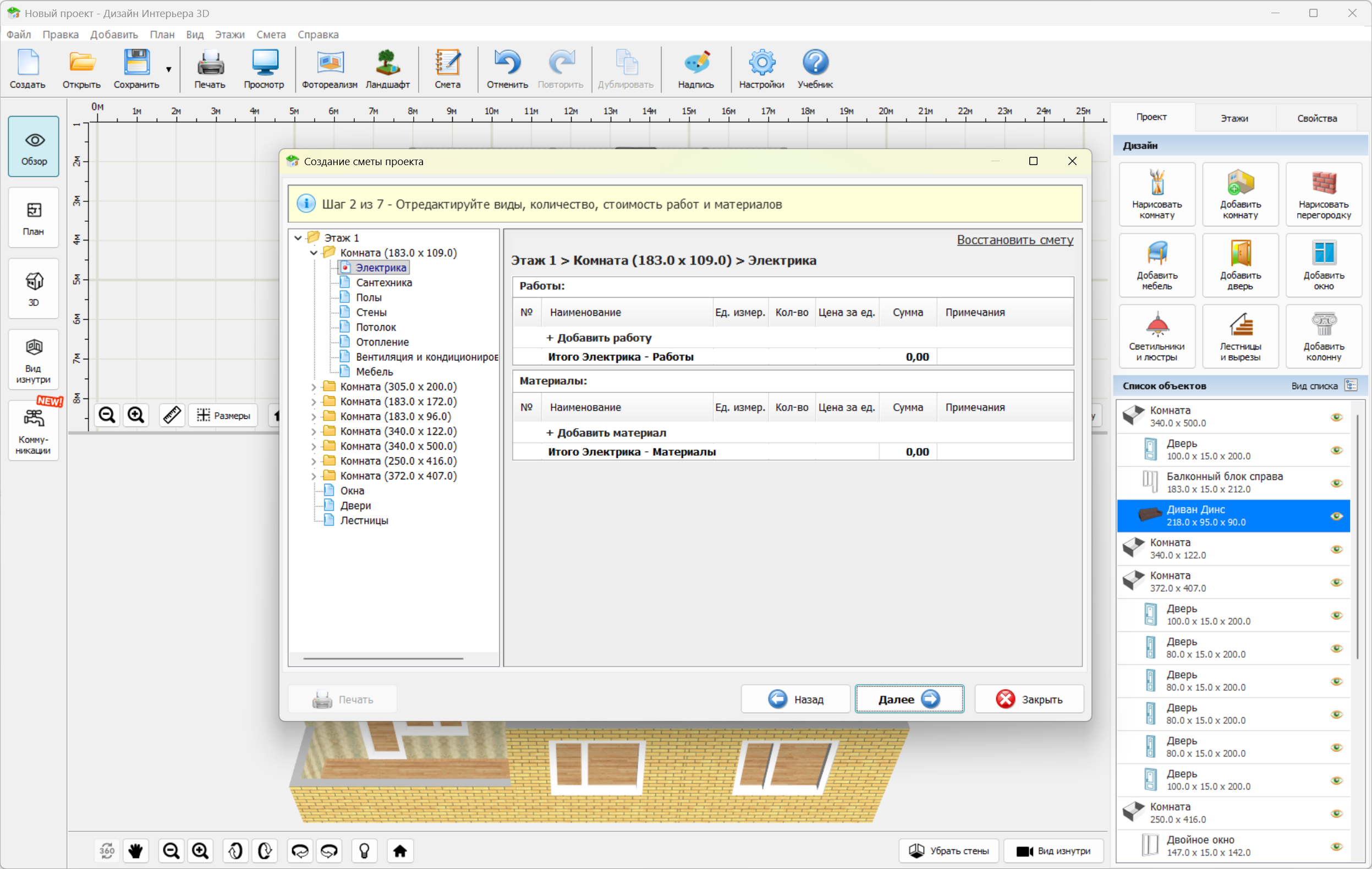Open the Этажи menu
The height and width of the screenshot is (869, 1372).
[x=229, y=35]
